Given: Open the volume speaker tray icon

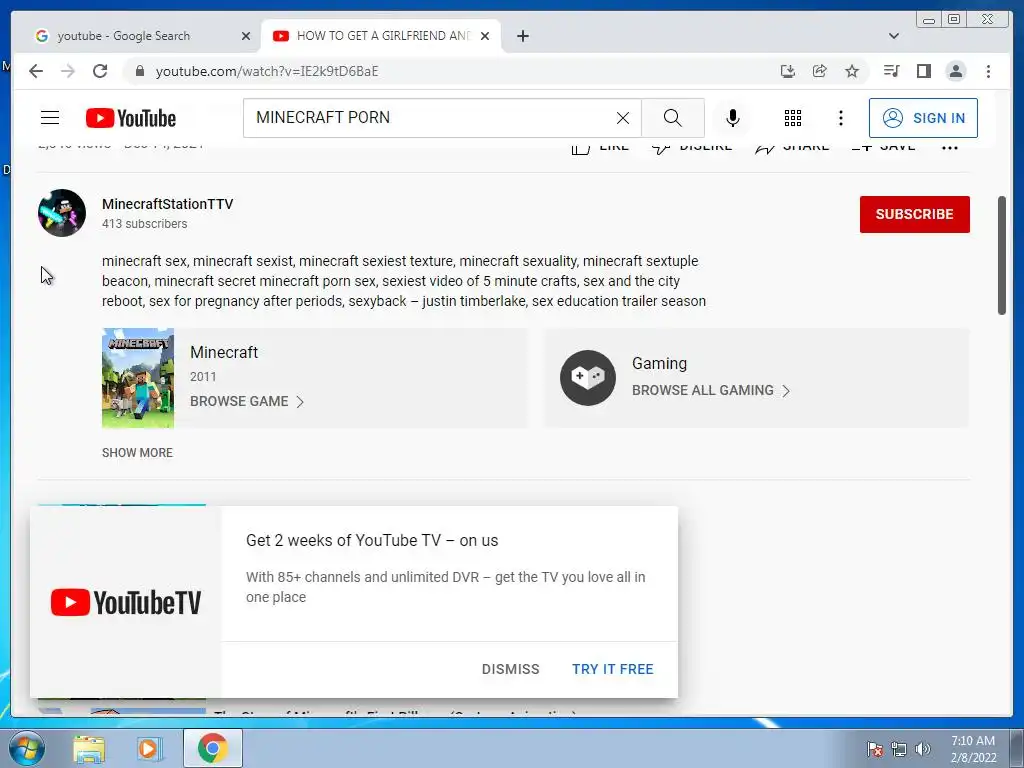Looking at the screenshot, I should 923,749.
